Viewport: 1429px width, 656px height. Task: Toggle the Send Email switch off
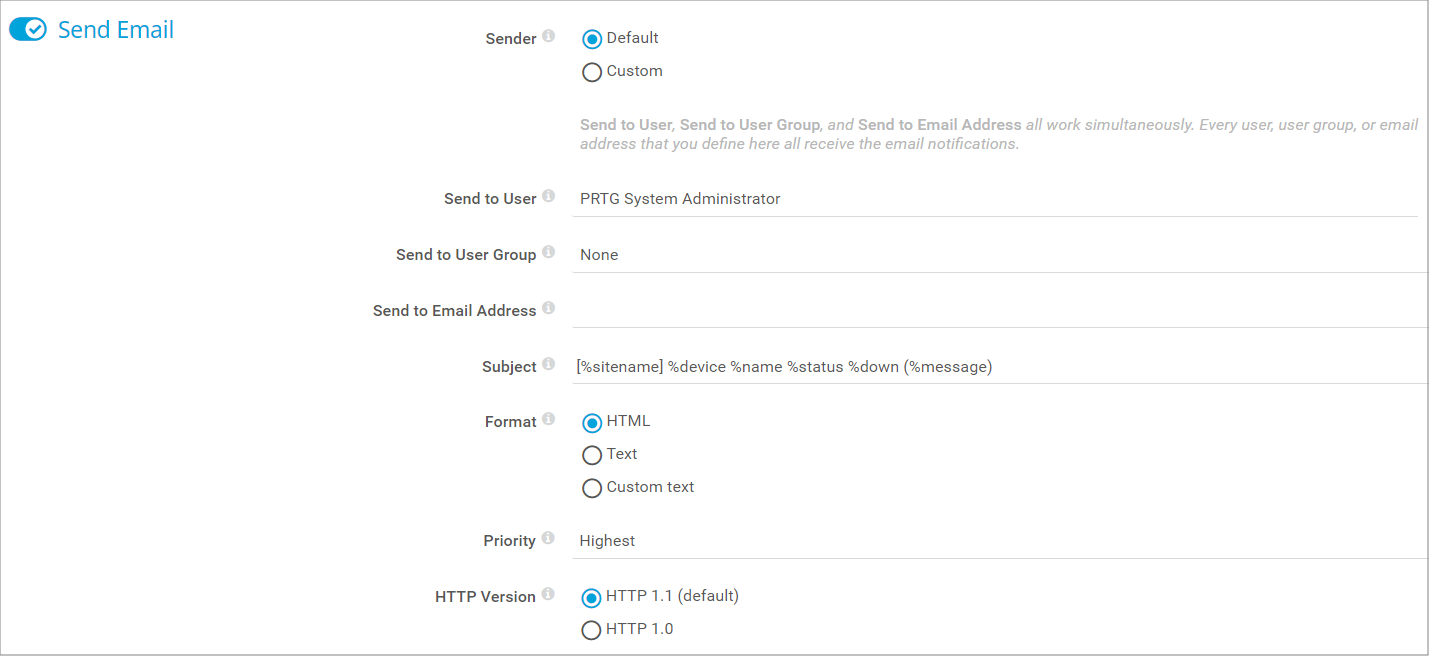(x=28, y=30)
